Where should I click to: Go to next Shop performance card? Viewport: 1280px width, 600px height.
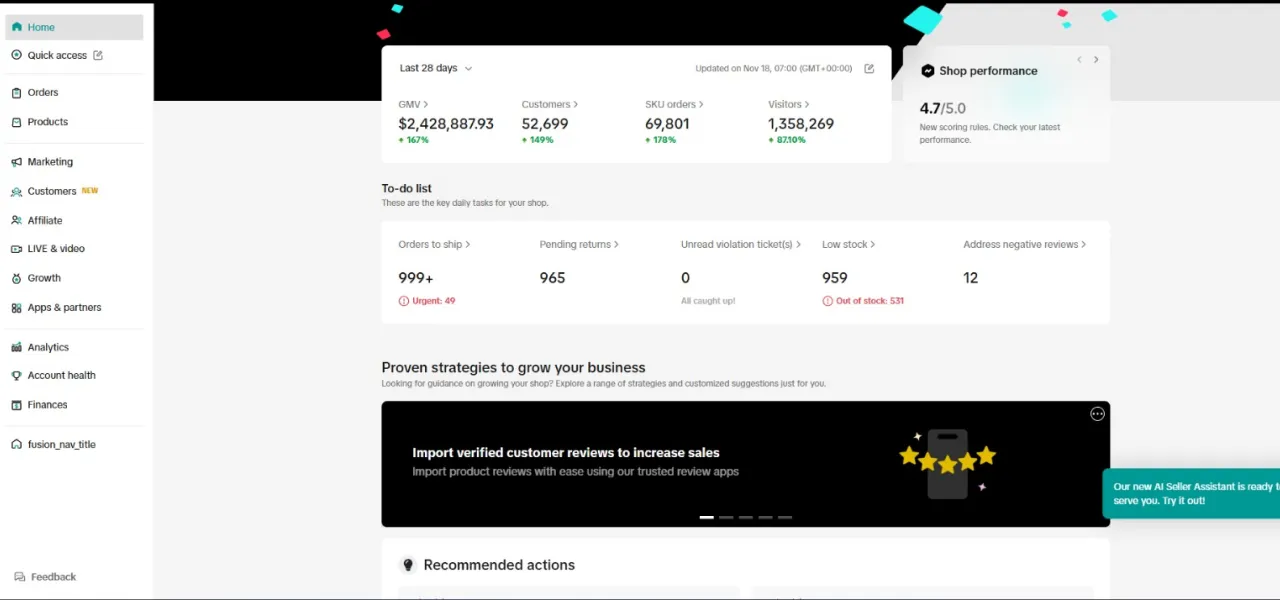pyautogui.click(x=1096, y=60)
